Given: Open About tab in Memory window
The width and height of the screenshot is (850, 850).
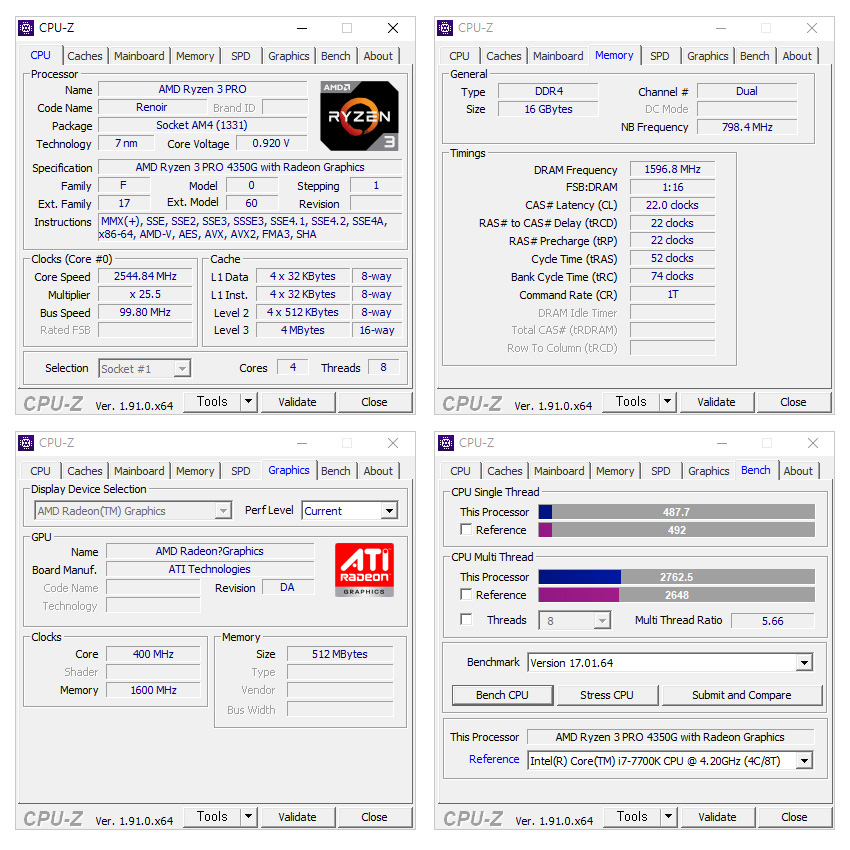Looking at the screenshot, I should pyautogui.click(x=797, y=56).
